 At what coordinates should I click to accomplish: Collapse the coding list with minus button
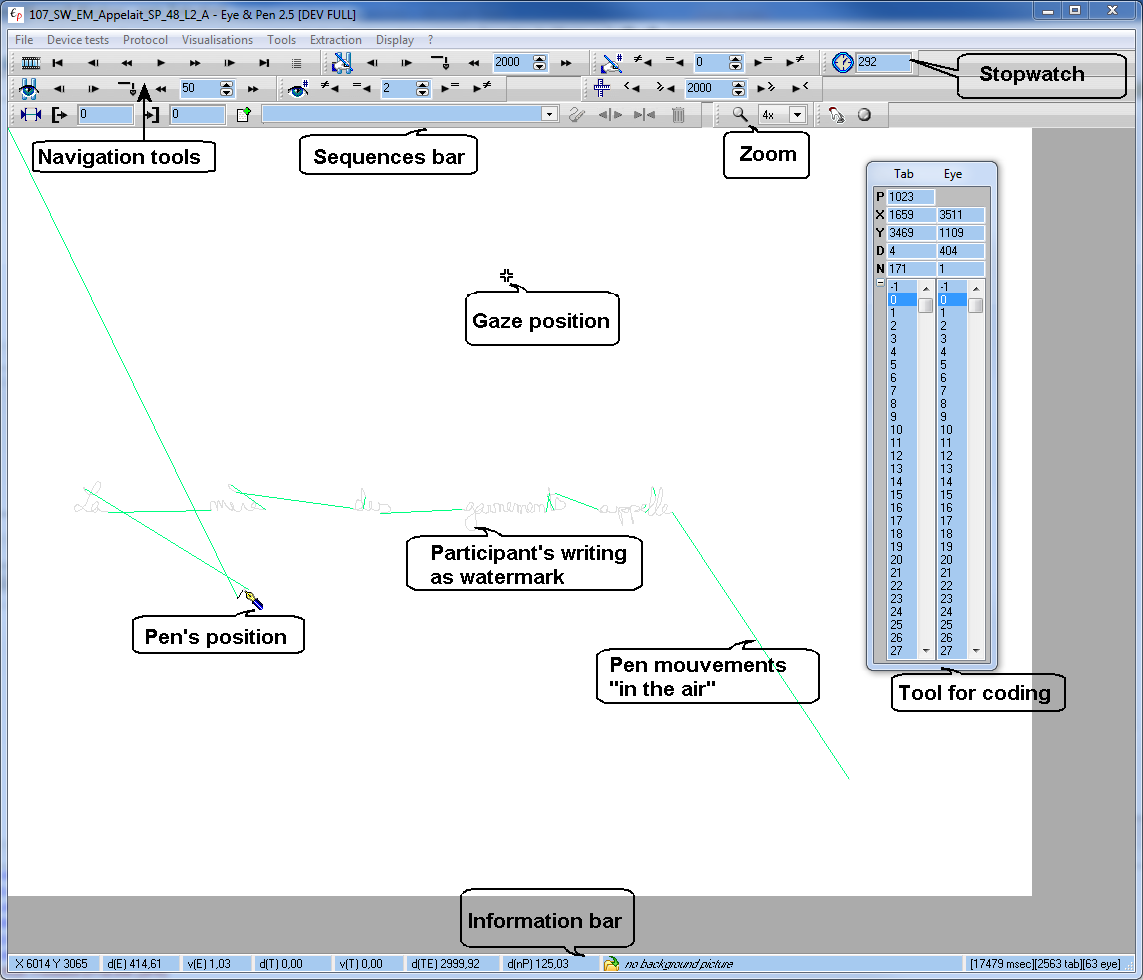click(x=880, y=284)
